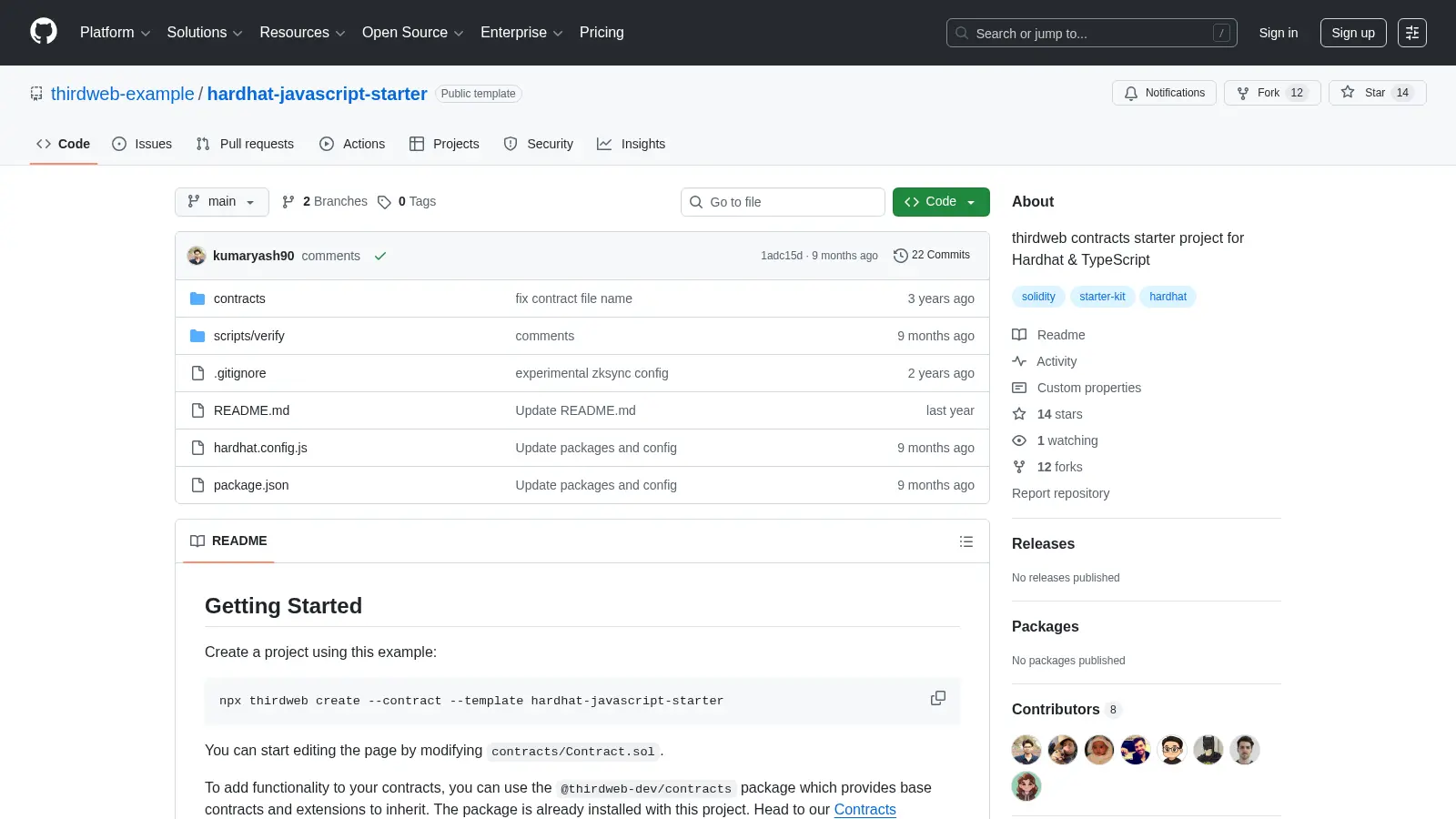Focus the Search or jump to field
This screenshot has height=819, width=1456.
(1092, 33)
